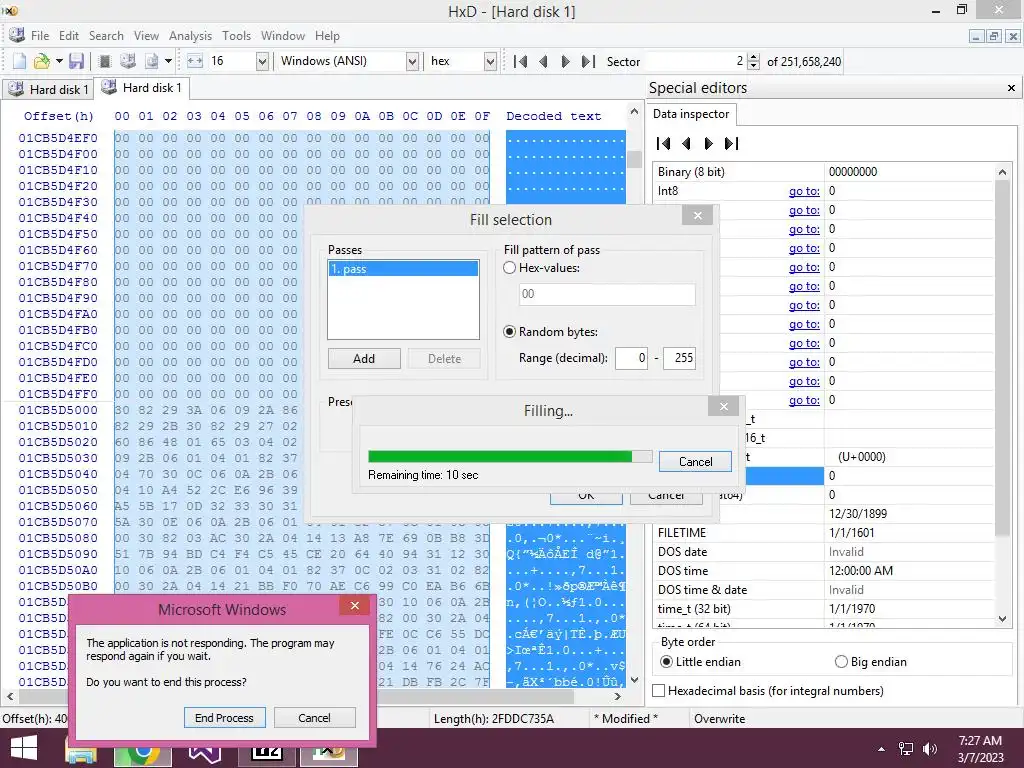Open hex offset base dropdown
This screenshot has height=768, width=1024.
click(490, 61)
